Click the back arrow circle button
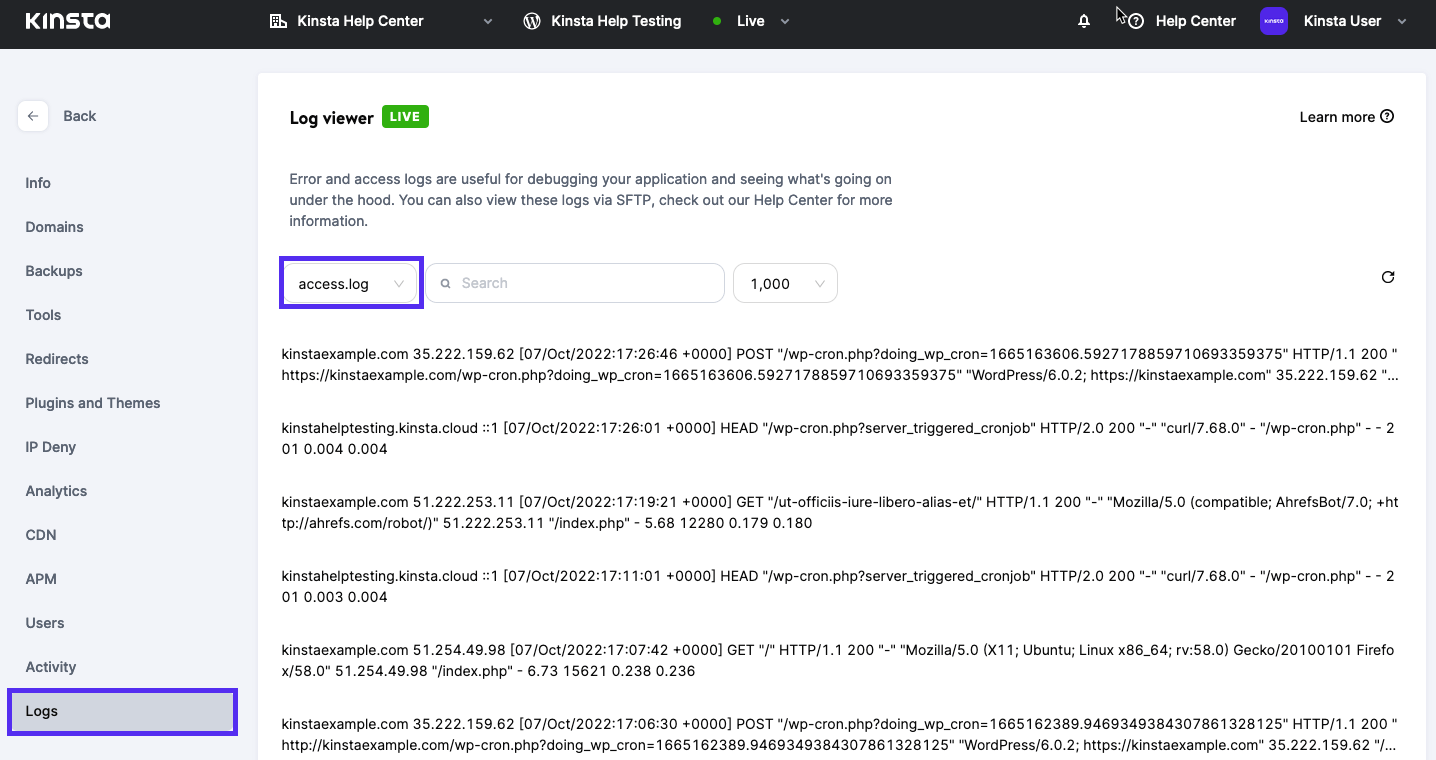The image size is (1436, 760). tap(33, 116)
